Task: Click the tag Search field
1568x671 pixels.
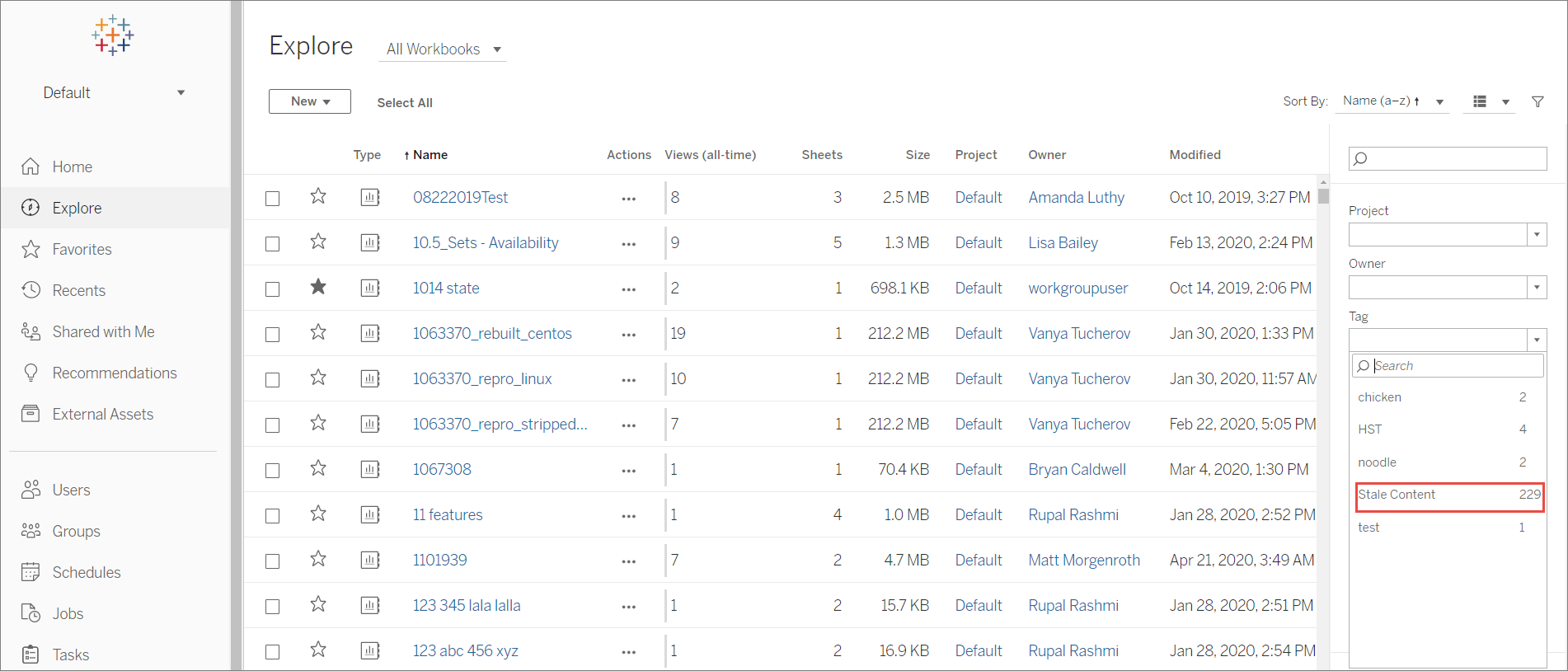Action: click(1448, 365)
